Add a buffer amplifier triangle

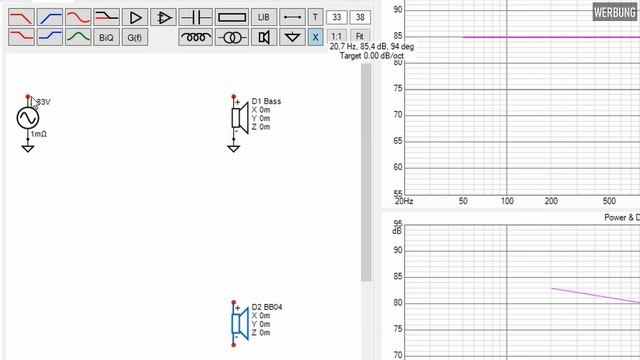[135, 18]
